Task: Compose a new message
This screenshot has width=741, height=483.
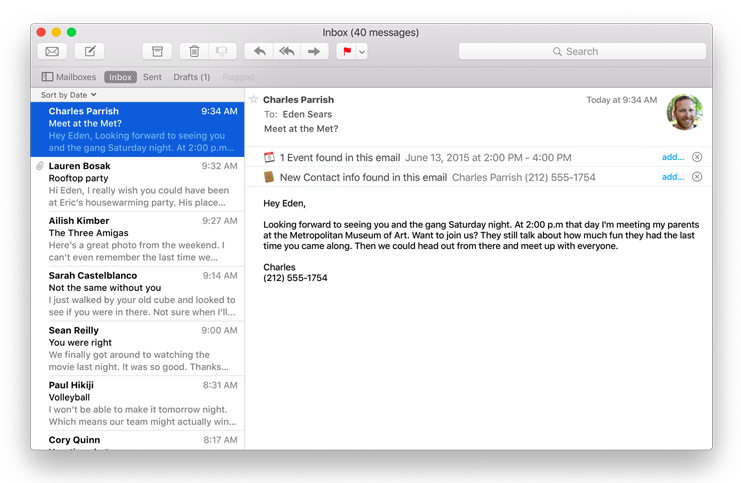Action: (89, 51)
